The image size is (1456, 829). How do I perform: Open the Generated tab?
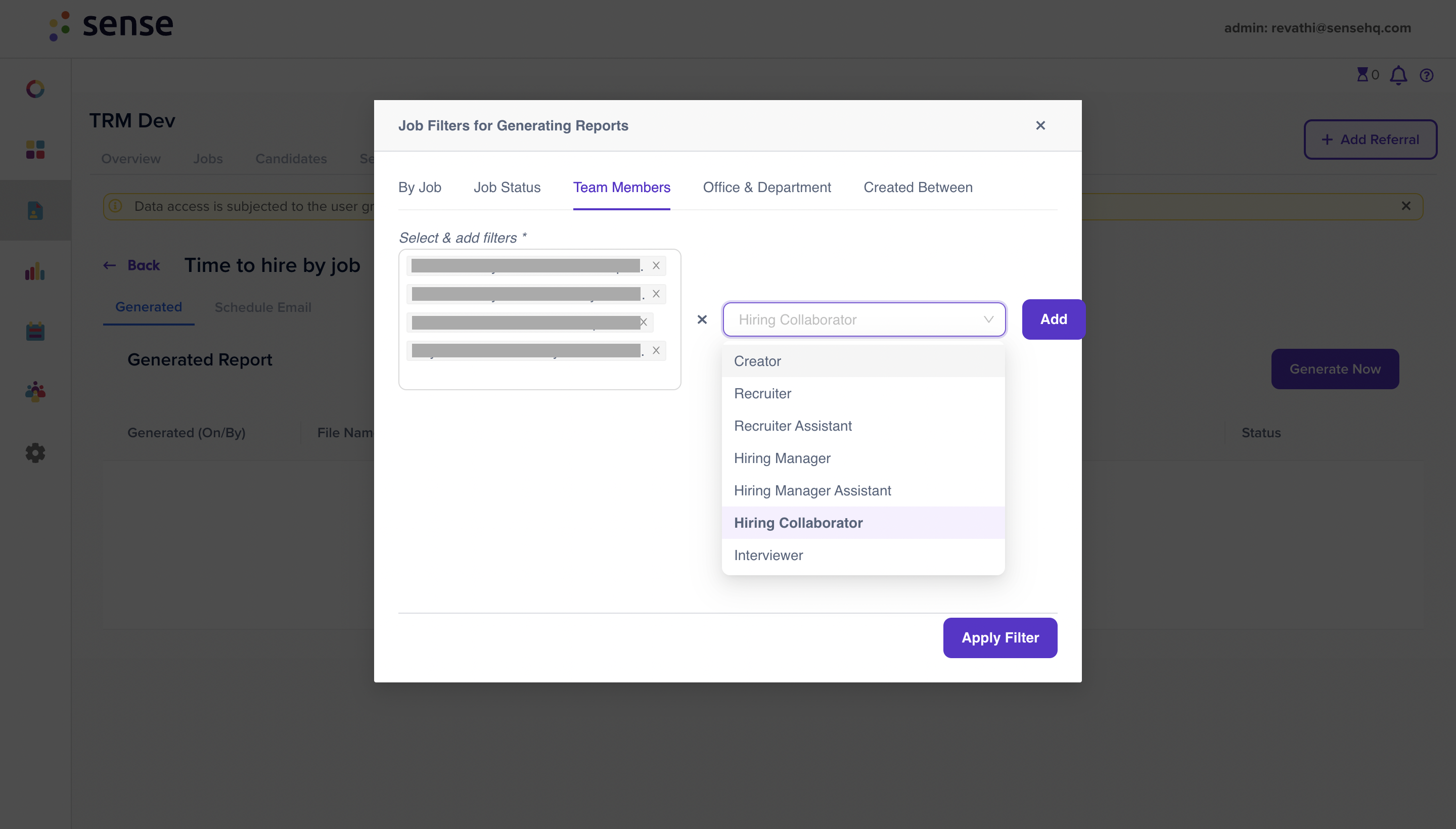[149, 307]
